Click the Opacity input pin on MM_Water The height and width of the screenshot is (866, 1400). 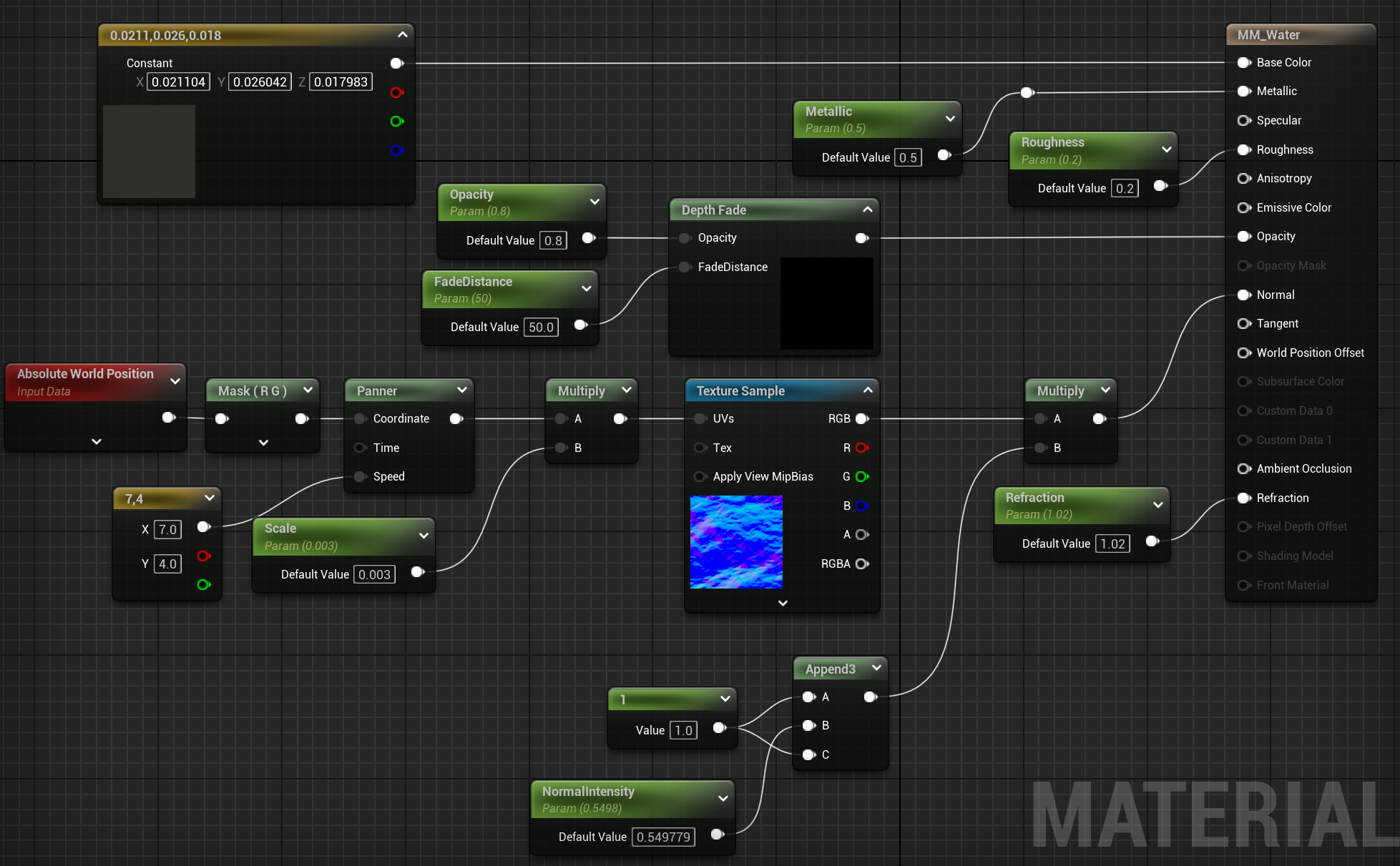(x=1243, y=236)
